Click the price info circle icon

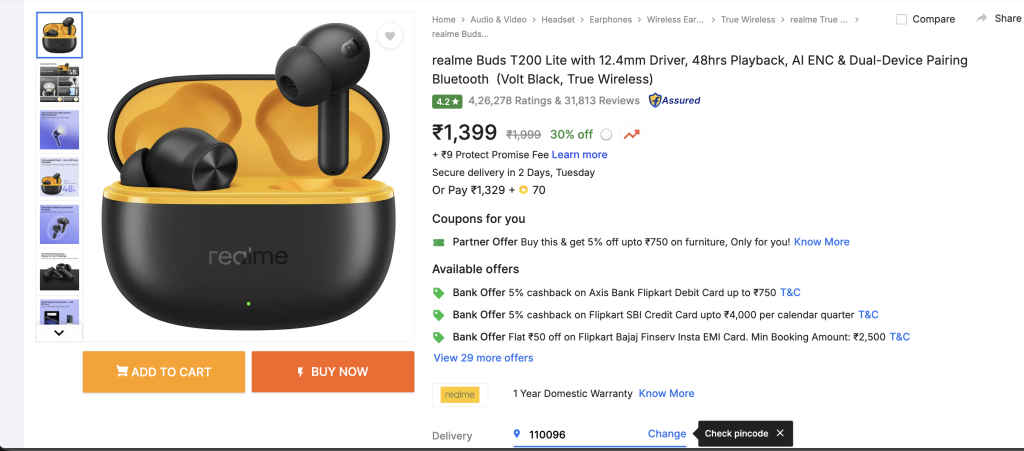(x=606, y=135)
